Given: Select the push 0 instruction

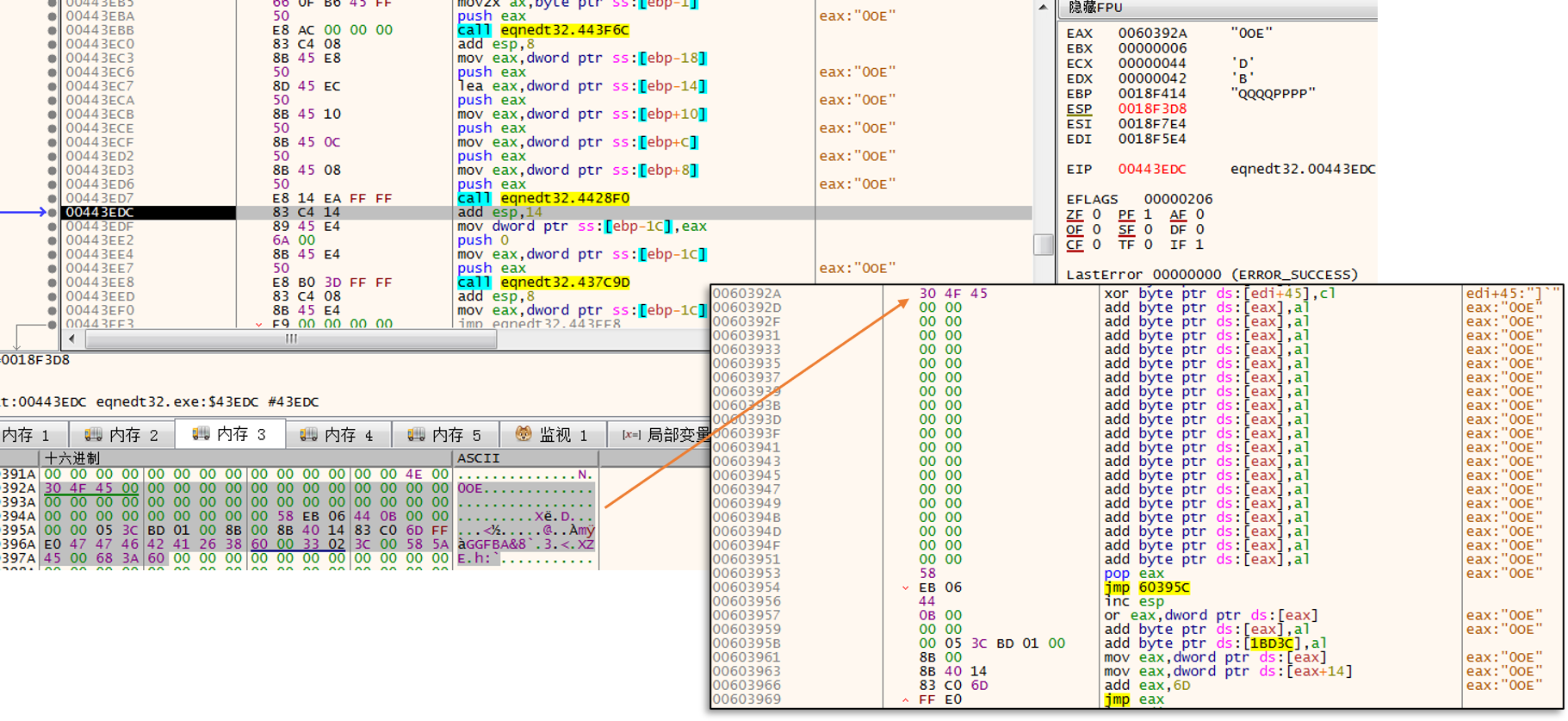Looking at the screenshot, I should point(483,239).
